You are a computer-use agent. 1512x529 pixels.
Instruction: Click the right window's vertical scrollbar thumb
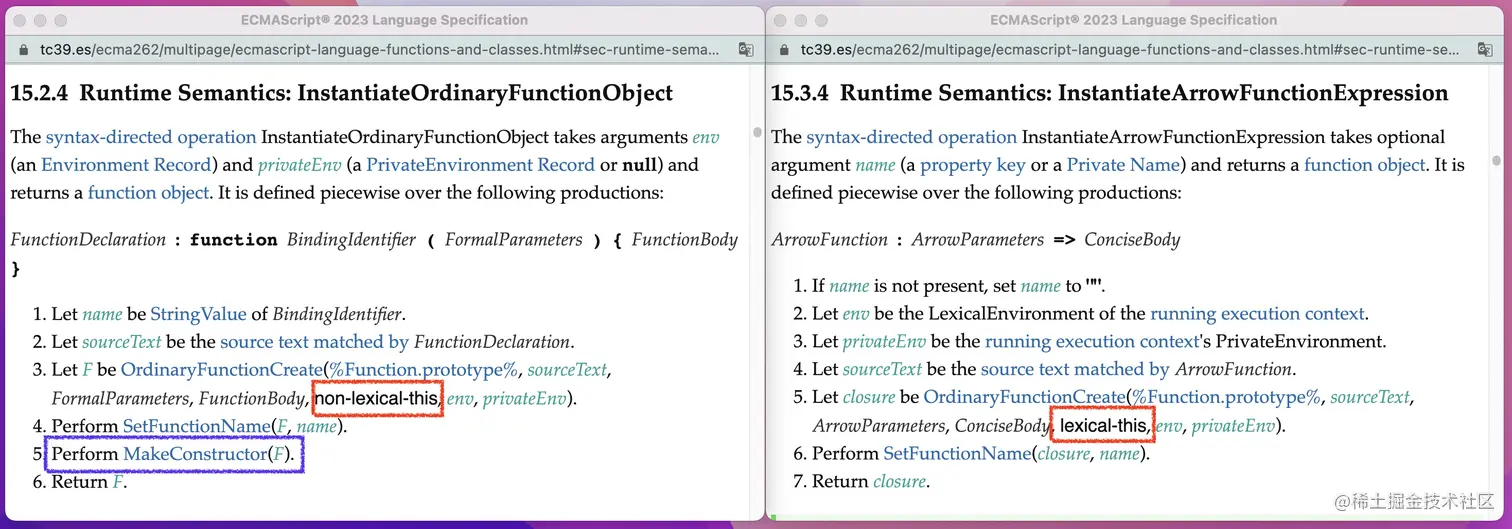pos(1496,159)
